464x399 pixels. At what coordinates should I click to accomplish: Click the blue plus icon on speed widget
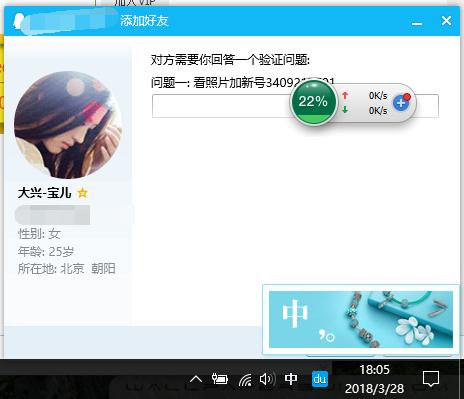tap(401, 103)
